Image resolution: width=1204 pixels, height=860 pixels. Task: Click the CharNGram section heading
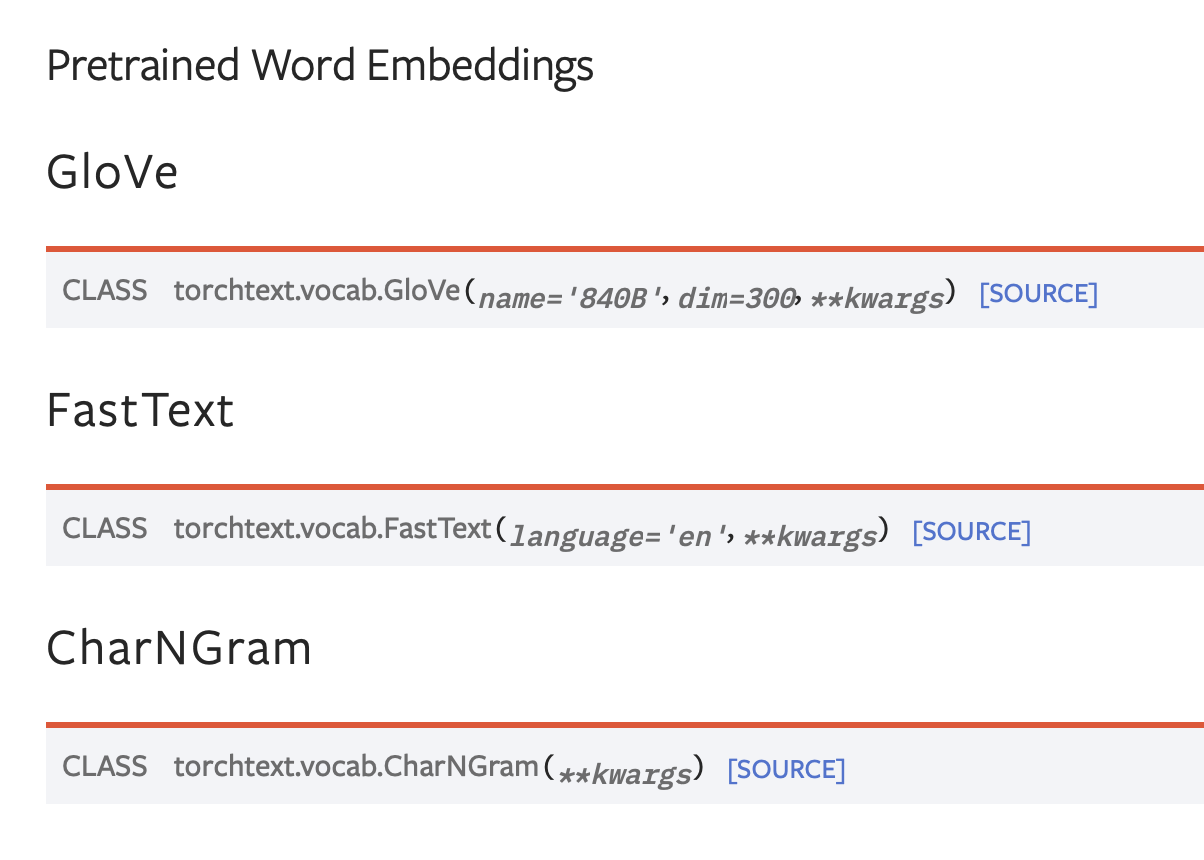(179, 649)
